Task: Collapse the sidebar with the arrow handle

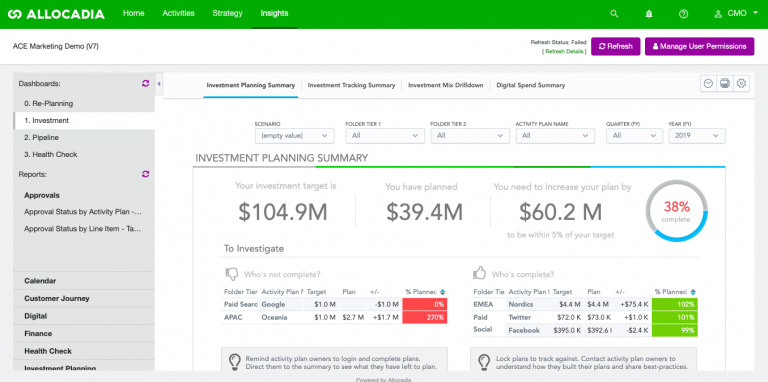Action: coord(159,84)
